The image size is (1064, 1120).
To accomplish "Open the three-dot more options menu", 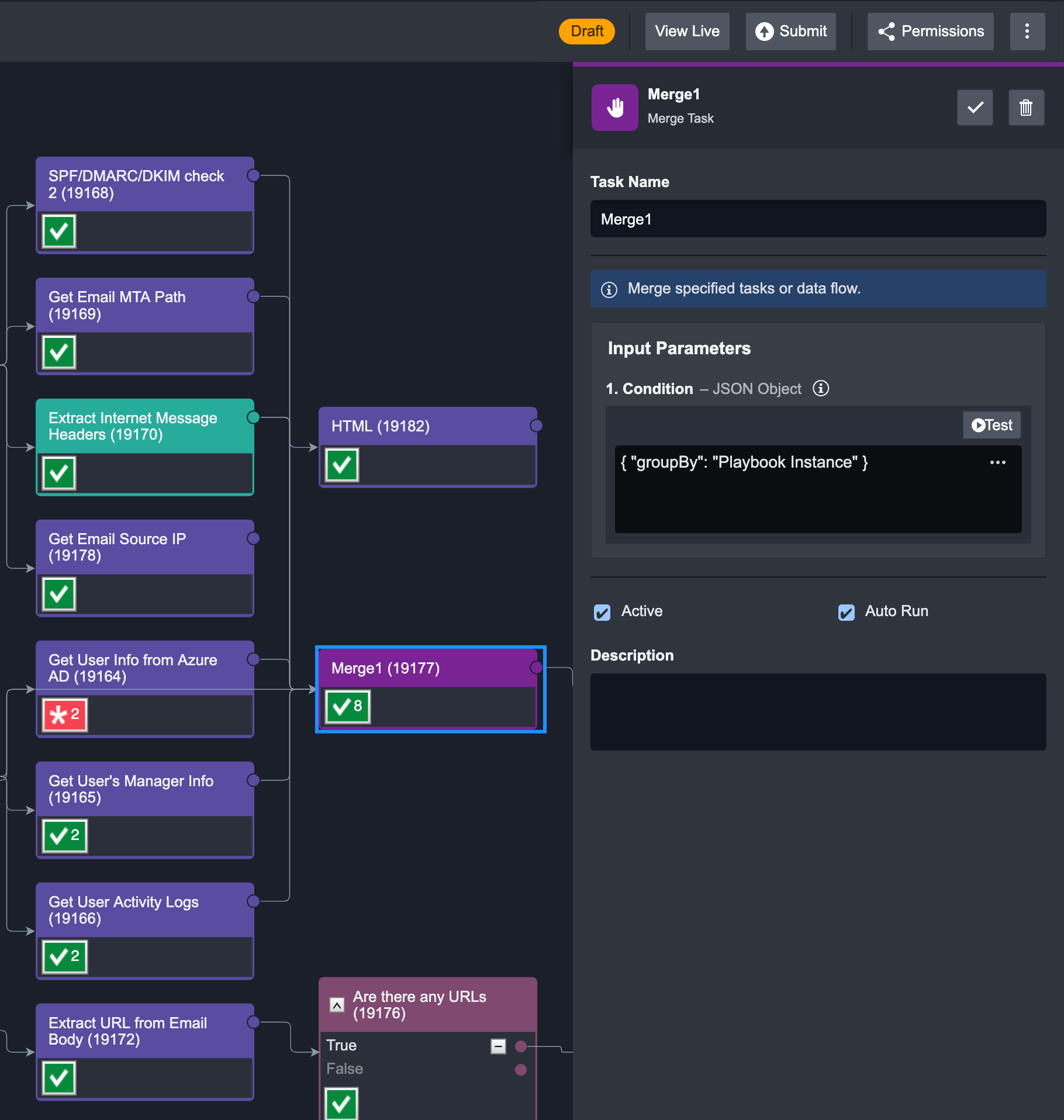I will tap(1027, 32).
